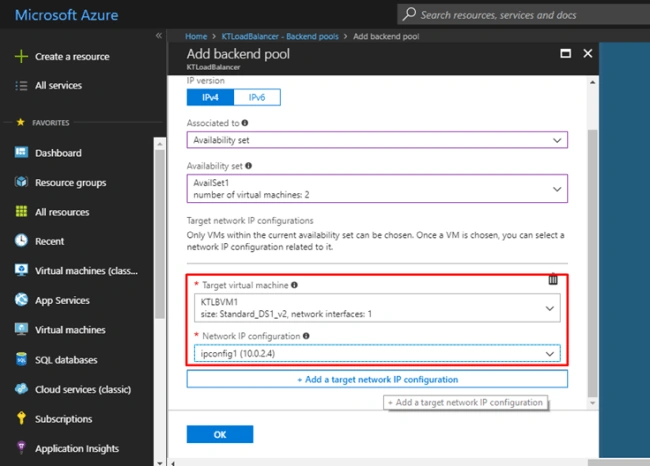650x466 pixels.
Task: Open All services list icon
Action: (x=21, y=85)
